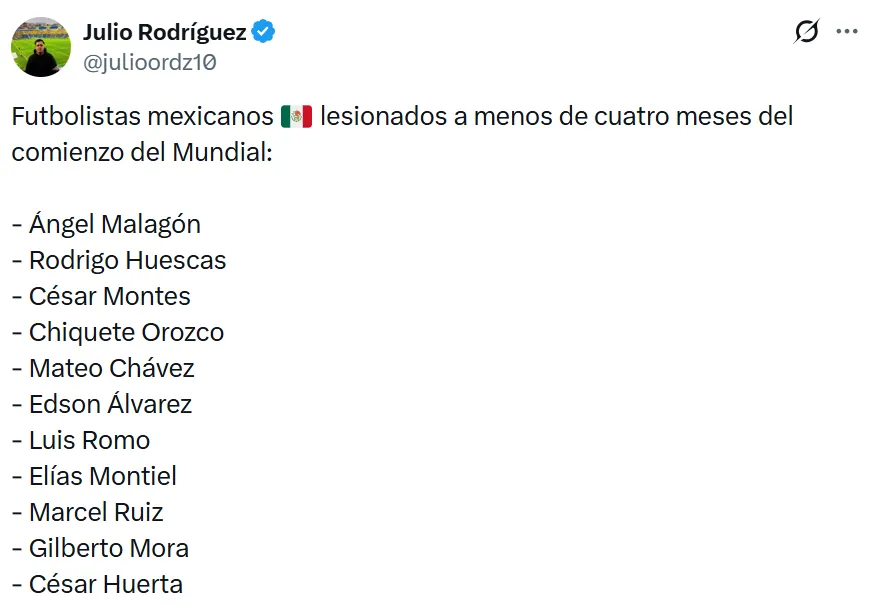The width and height of the screenshot is (884, 605).
Task: Click Julio Rodríguez's profile avatar
Action: [41, 47]
